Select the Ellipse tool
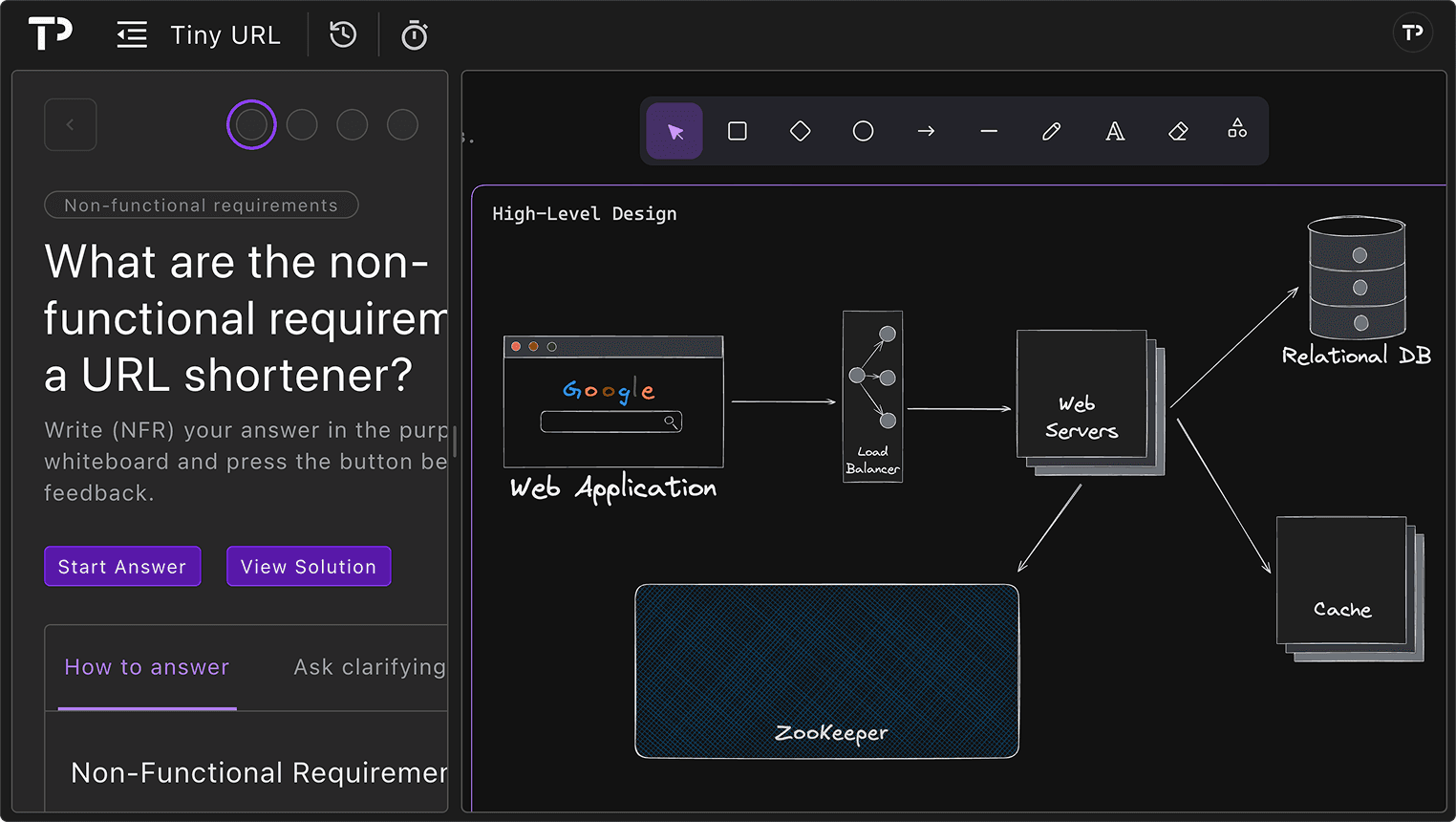 [x=863, y=131]
